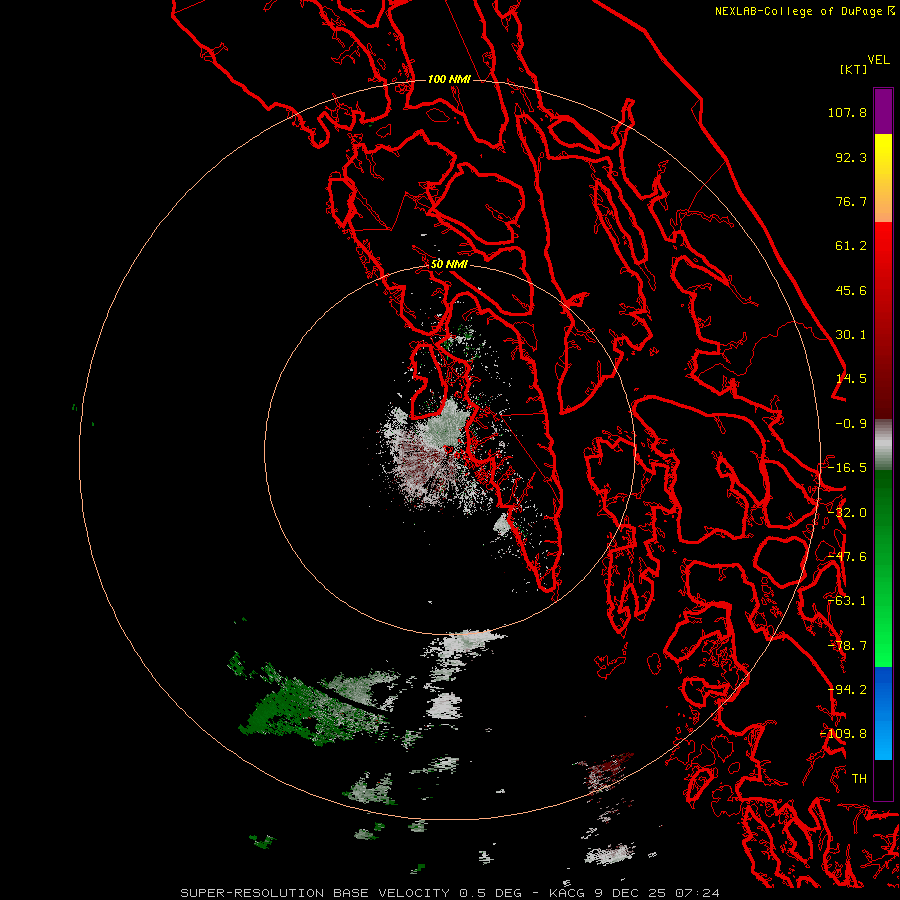Click the 07:24 timestamp
This screenshot has width=900, height=900.
tap(698, 893)
